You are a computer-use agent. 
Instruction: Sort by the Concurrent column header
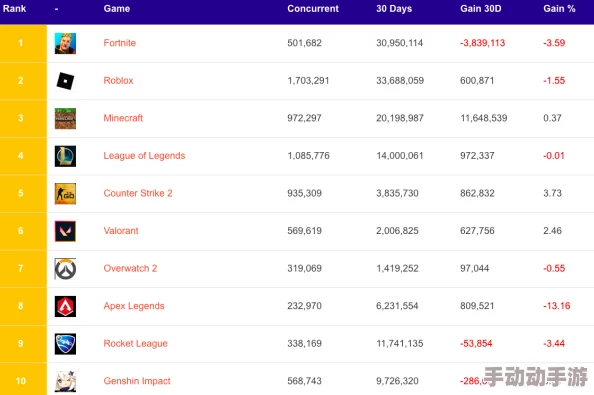(x=313, y=9)
